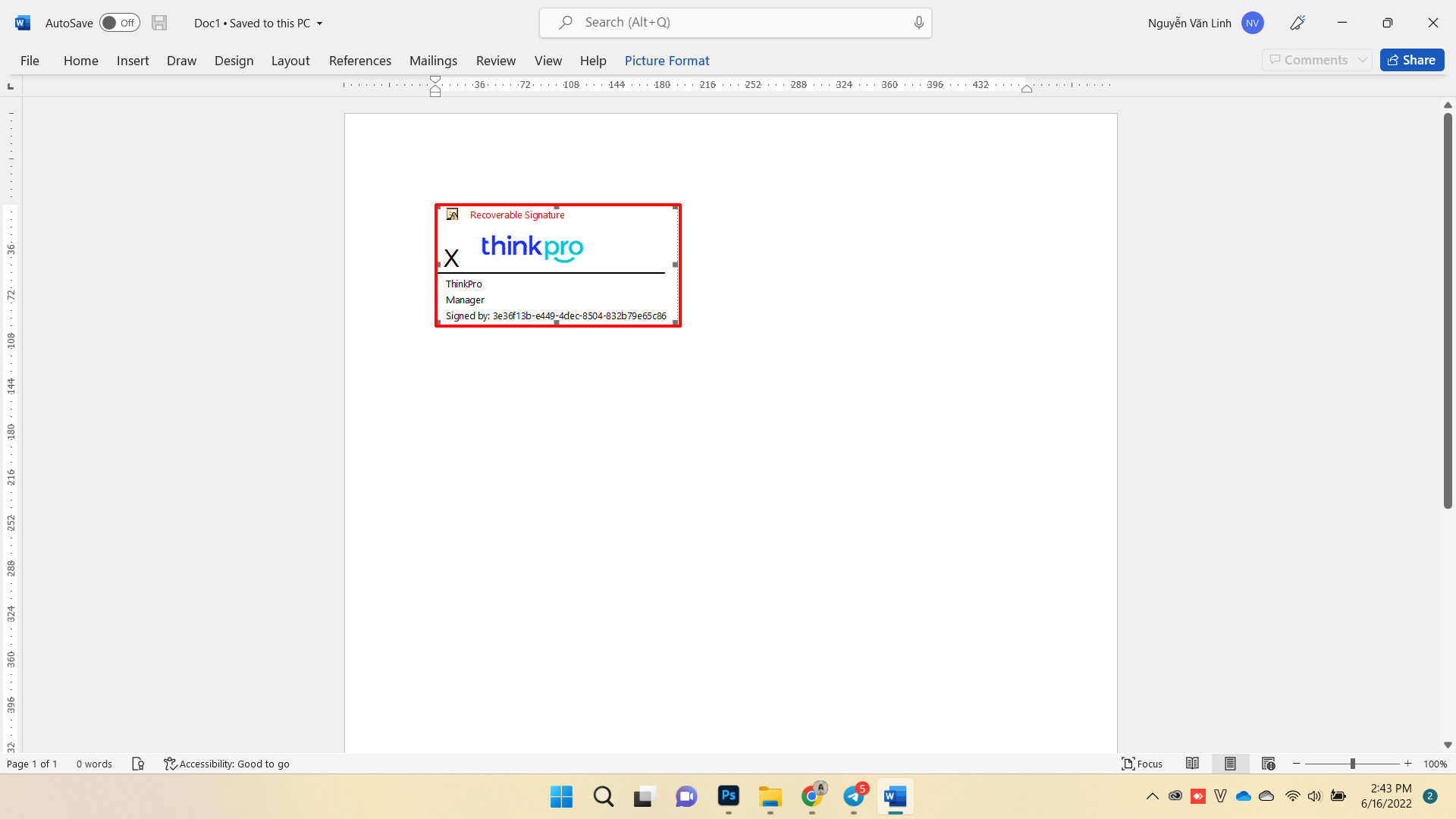Open zoom dialog via 100% level
Screen dimensions: 1456x819
(1435, 764)
